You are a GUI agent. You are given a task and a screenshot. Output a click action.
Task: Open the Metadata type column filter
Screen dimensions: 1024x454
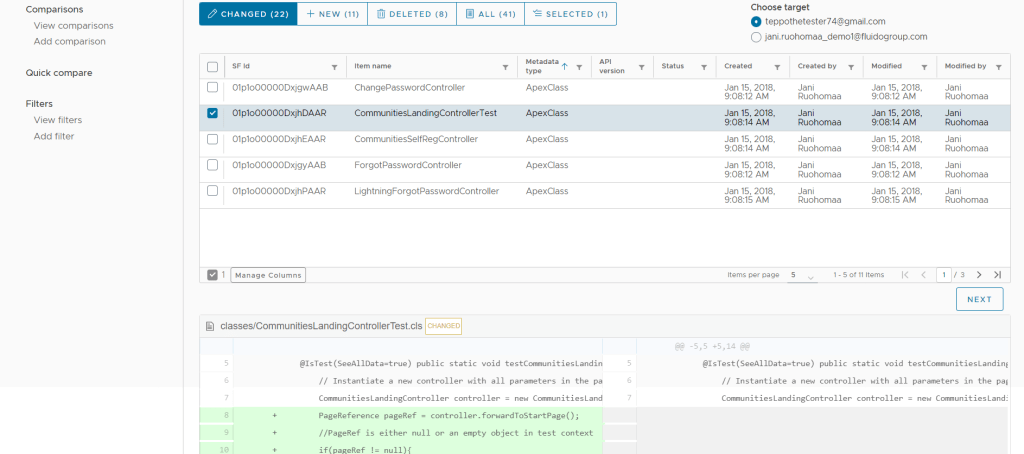point(579,67)
